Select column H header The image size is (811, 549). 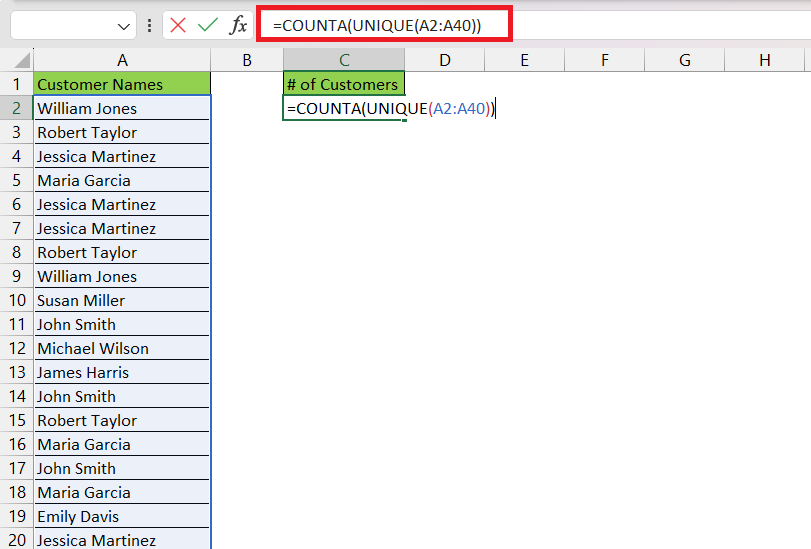pos(765,60)
